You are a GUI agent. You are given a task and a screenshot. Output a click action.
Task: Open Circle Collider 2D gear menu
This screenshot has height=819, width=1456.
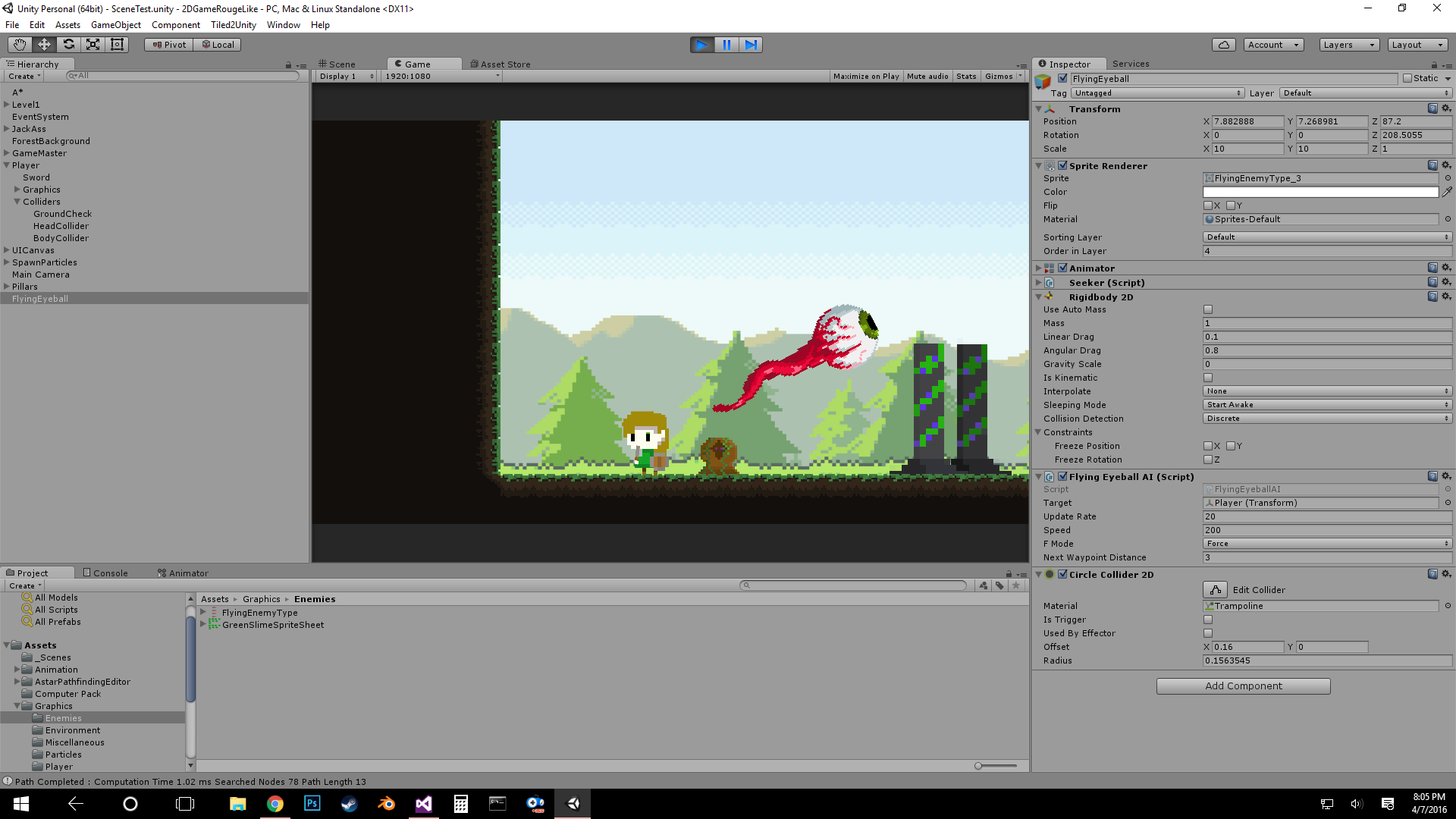pos(1446,574)
